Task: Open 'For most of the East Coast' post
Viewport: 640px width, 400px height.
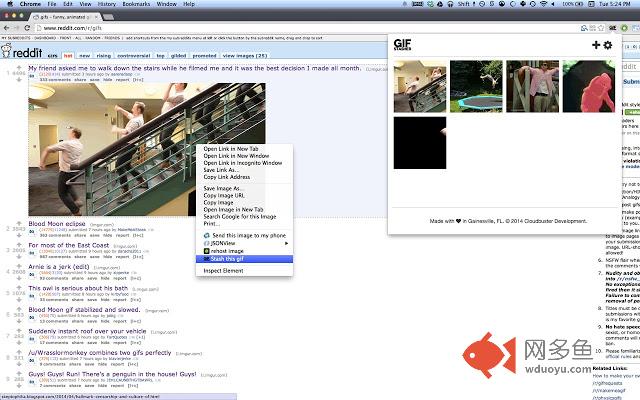Action: pos(69,245)
